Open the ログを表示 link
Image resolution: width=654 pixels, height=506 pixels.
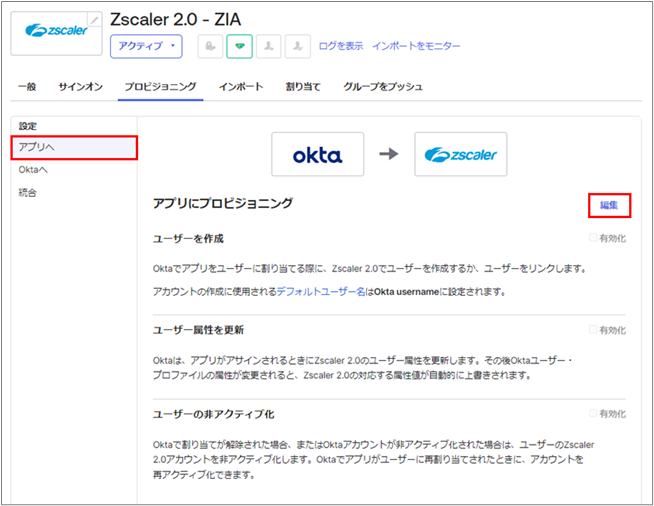[x=341, y=46]
